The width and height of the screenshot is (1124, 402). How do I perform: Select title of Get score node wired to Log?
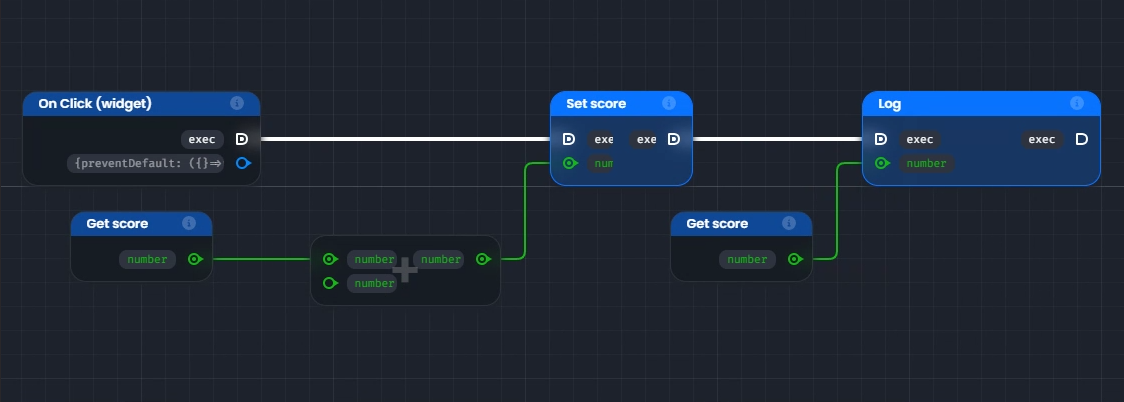point(717,223)
